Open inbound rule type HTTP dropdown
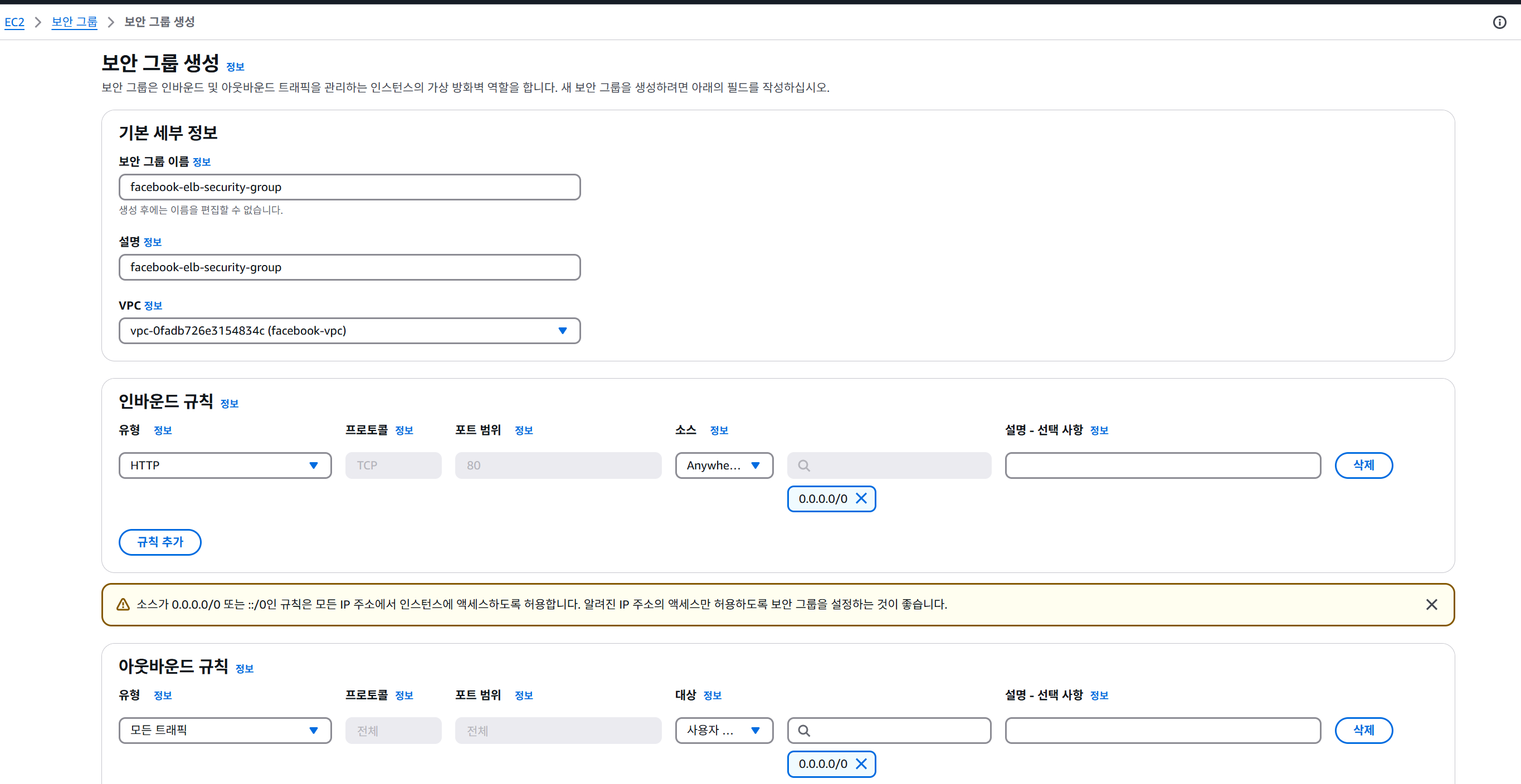Viewport: 1521px width, 784px height. (x=225, y=465)
